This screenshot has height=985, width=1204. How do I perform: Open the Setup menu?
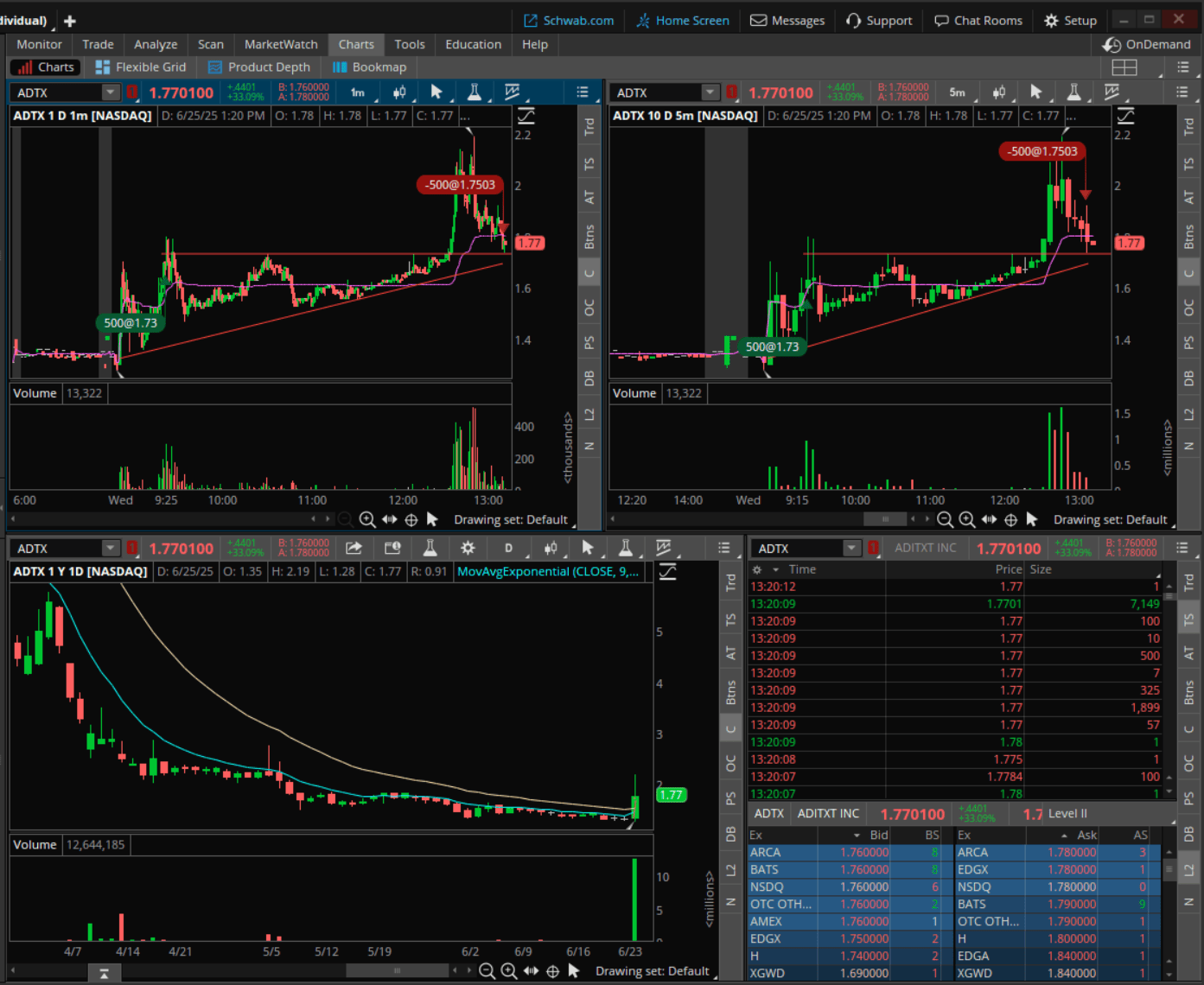coord(1071,21)
